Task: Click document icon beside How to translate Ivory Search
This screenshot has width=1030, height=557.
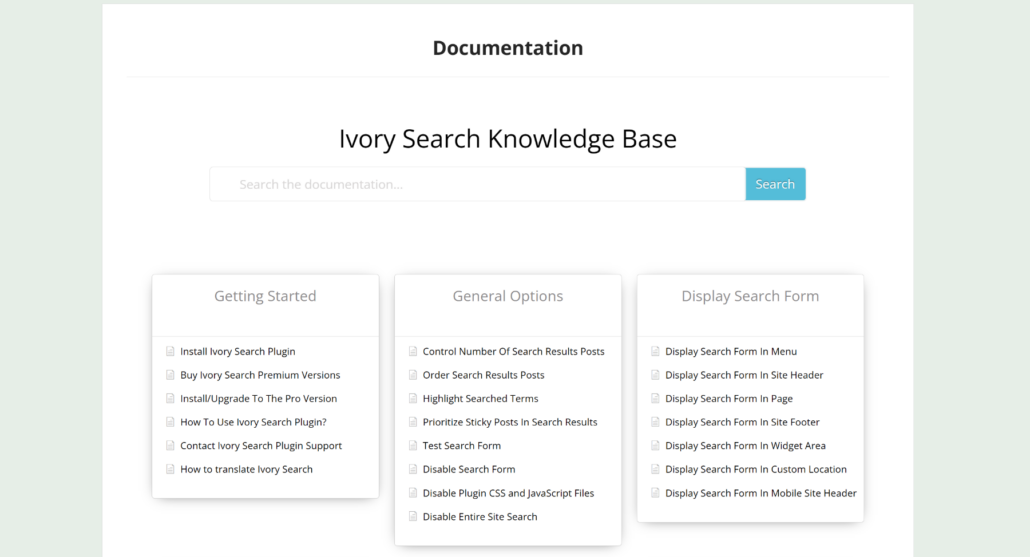Action: point(170,470)
